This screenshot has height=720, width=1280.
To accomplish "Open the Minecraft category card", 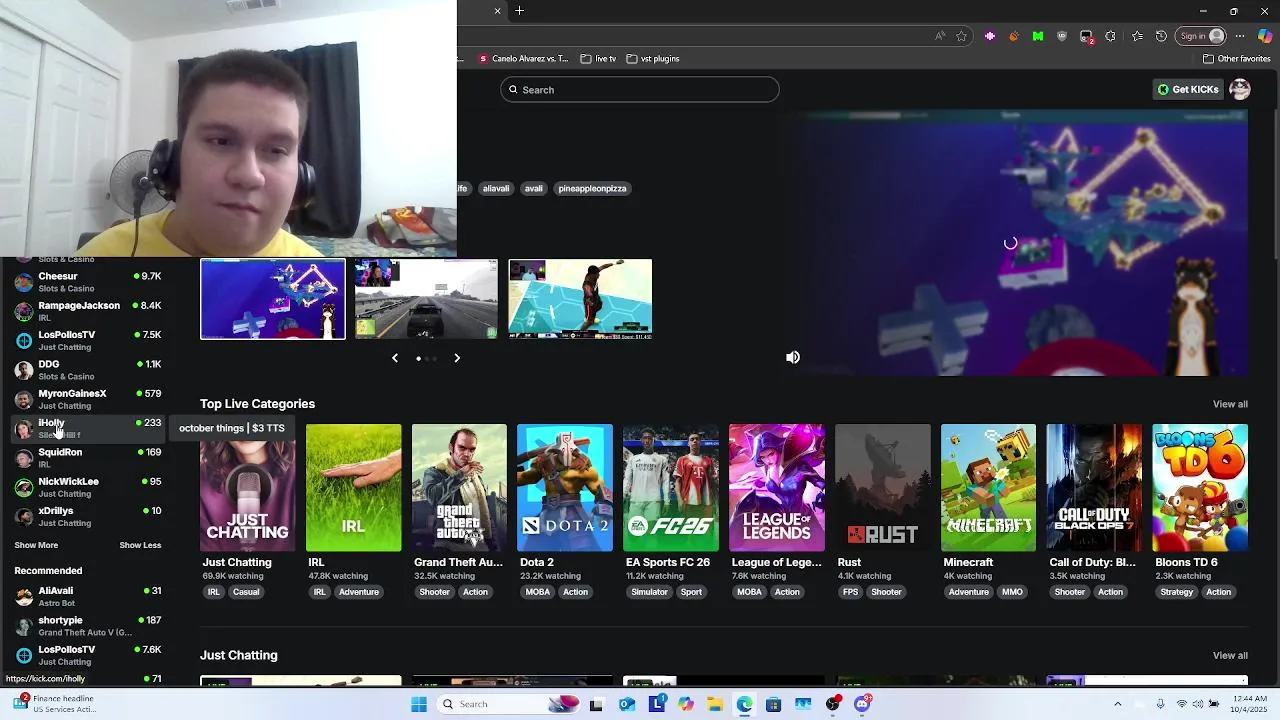I will [x=988, y=488].
